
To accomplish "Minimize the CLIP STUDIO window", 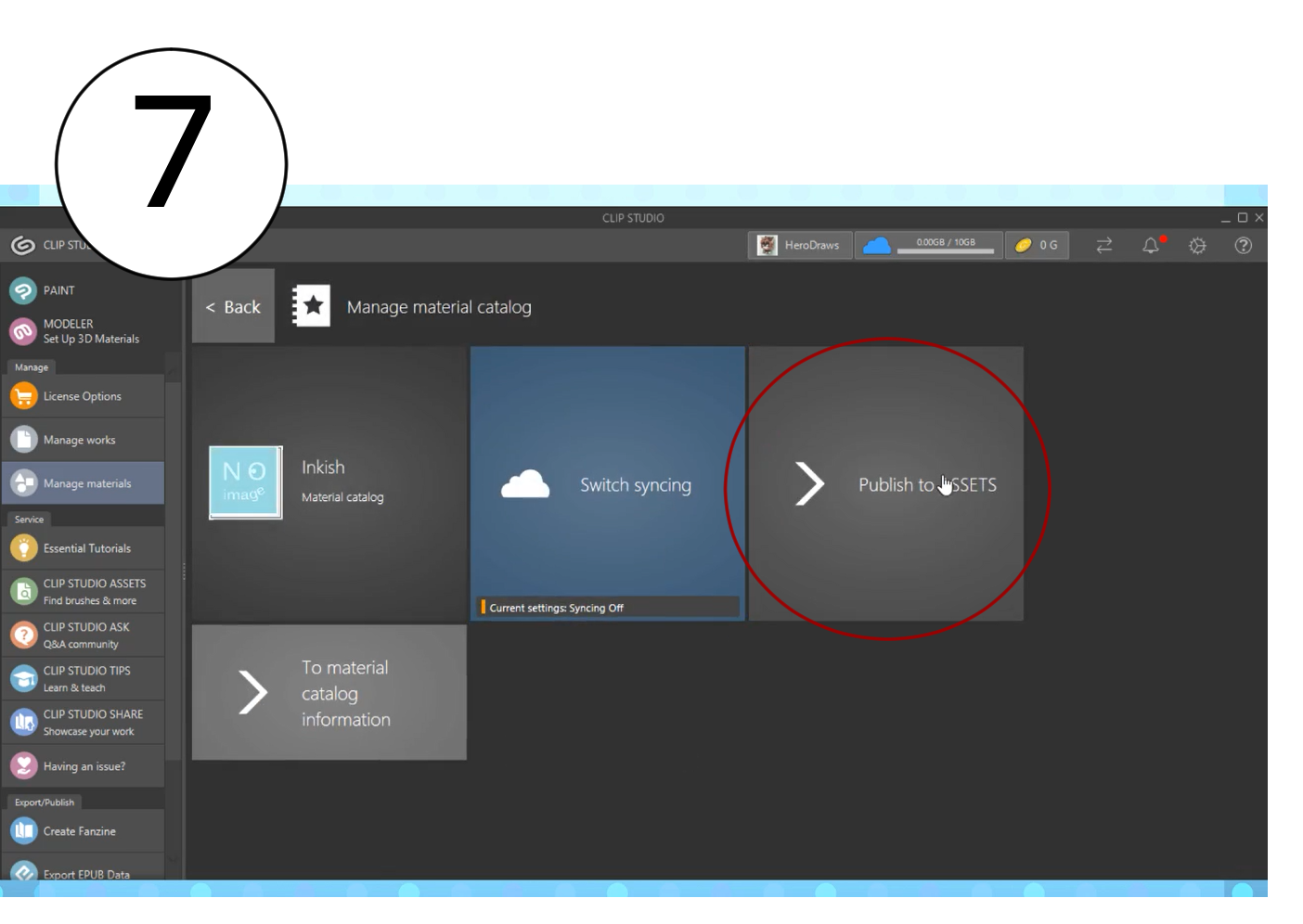I will click(x=1226, y=219).
